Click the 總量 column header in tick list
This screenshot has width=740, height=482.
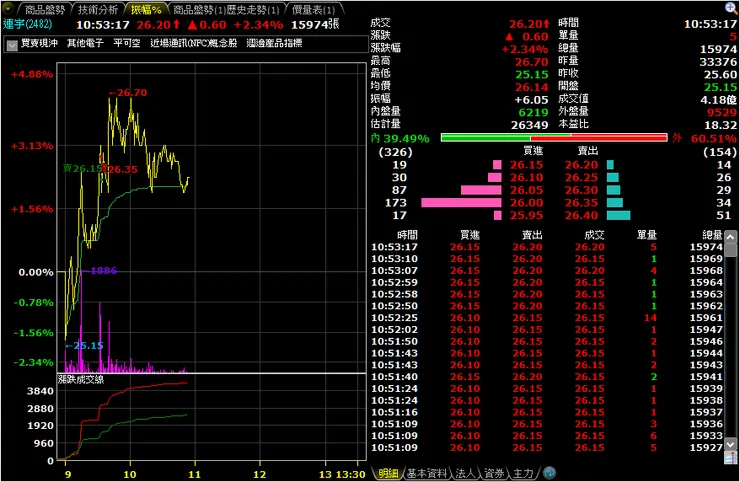point(712,235)
